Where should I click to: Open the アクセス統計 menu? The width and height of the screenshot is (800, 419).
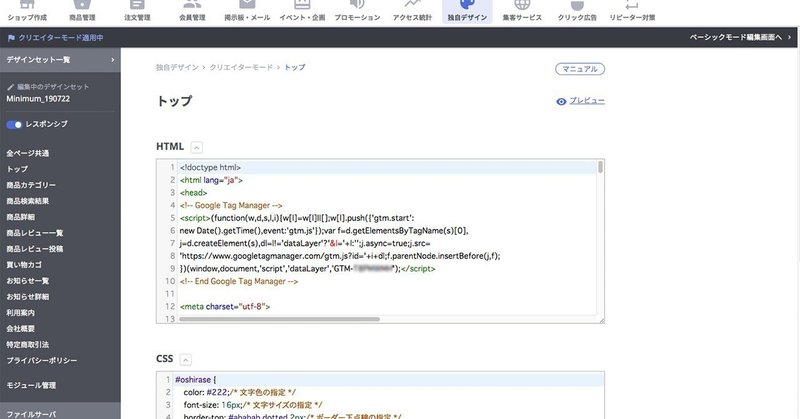point(412,11)
